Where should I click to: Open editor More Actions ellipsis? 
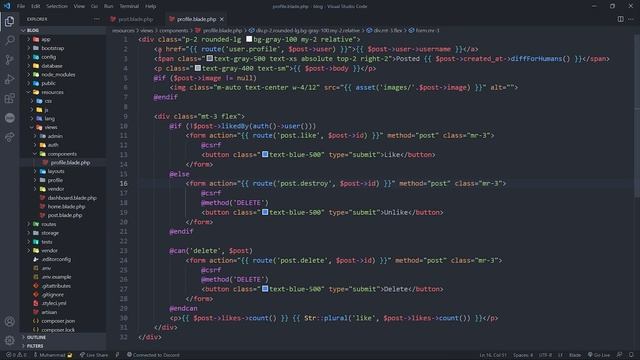[631, 19]
